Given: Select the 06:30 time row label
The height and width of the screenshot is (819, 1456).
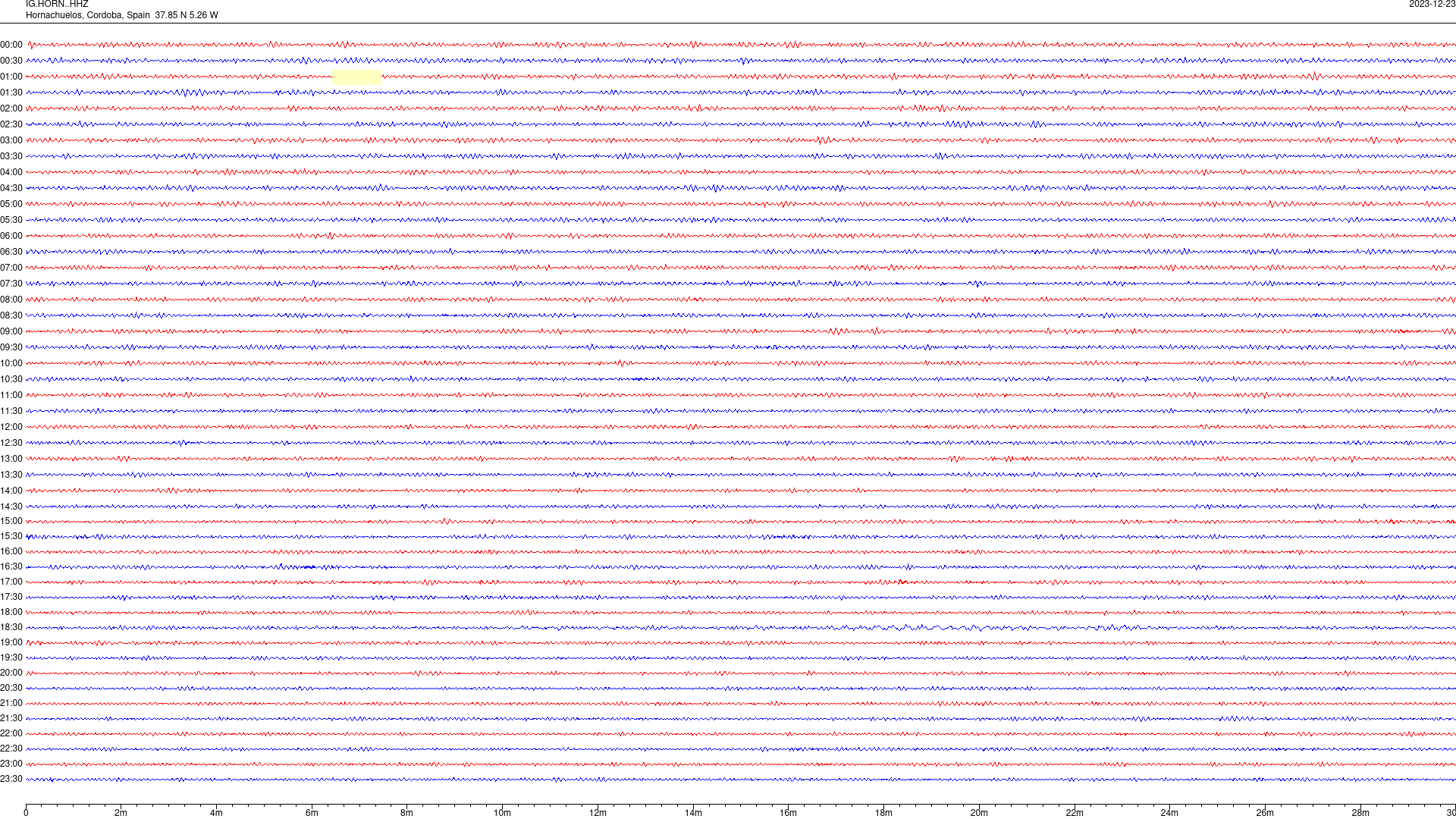Looking at the screenshot, I should 11,252.
